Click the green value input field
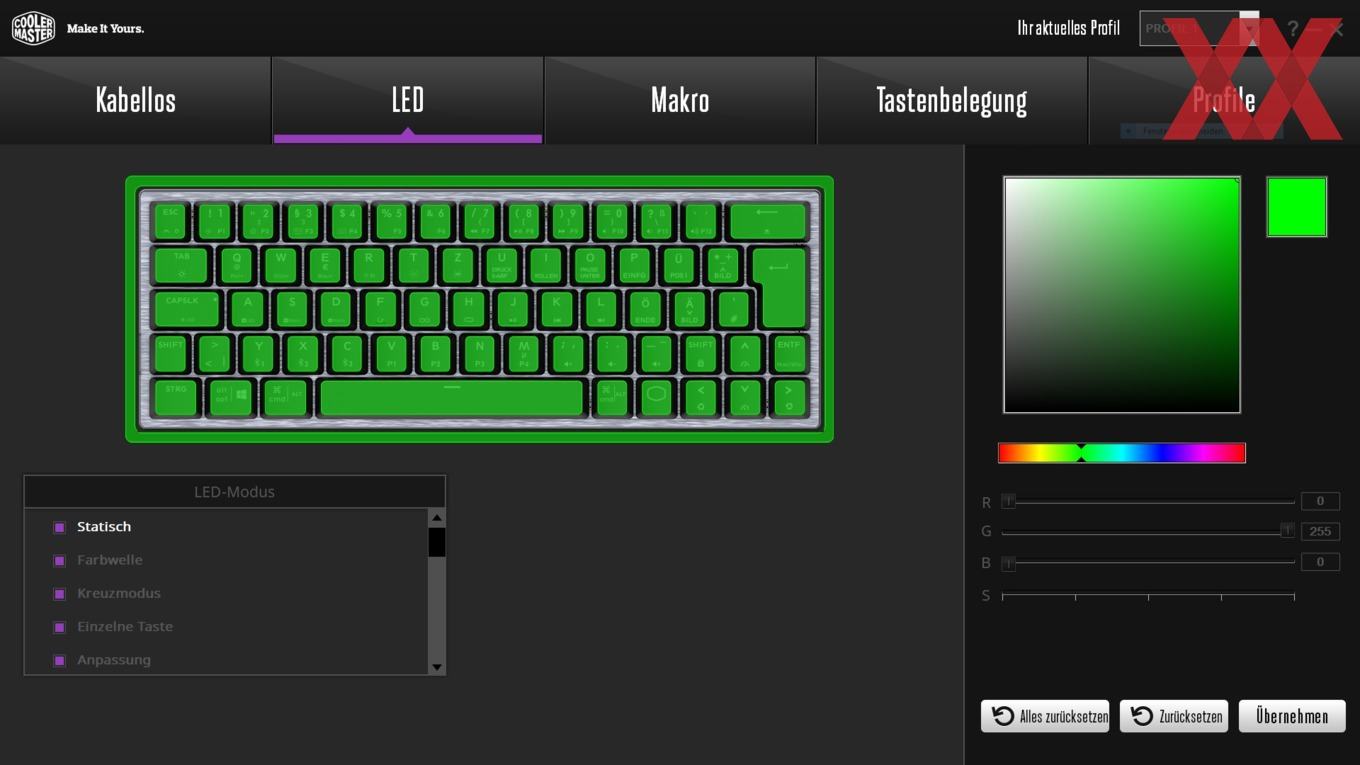 pos(1320,532)
